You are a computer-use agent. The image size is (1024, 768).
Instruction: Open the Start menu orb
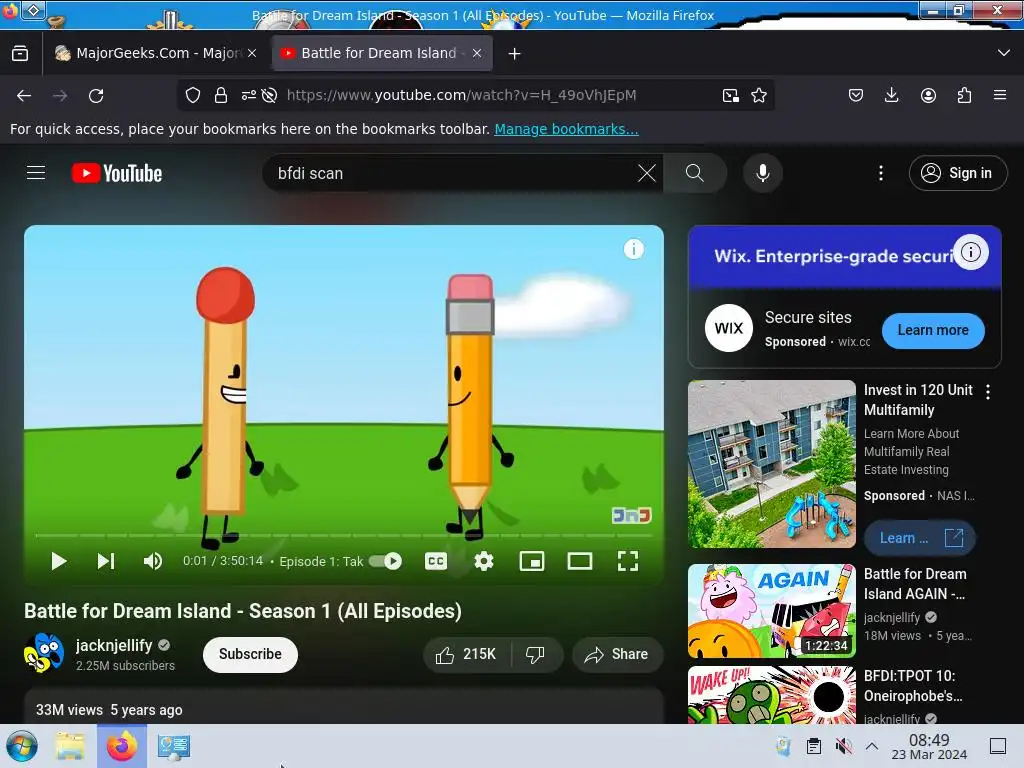point(22,746)
